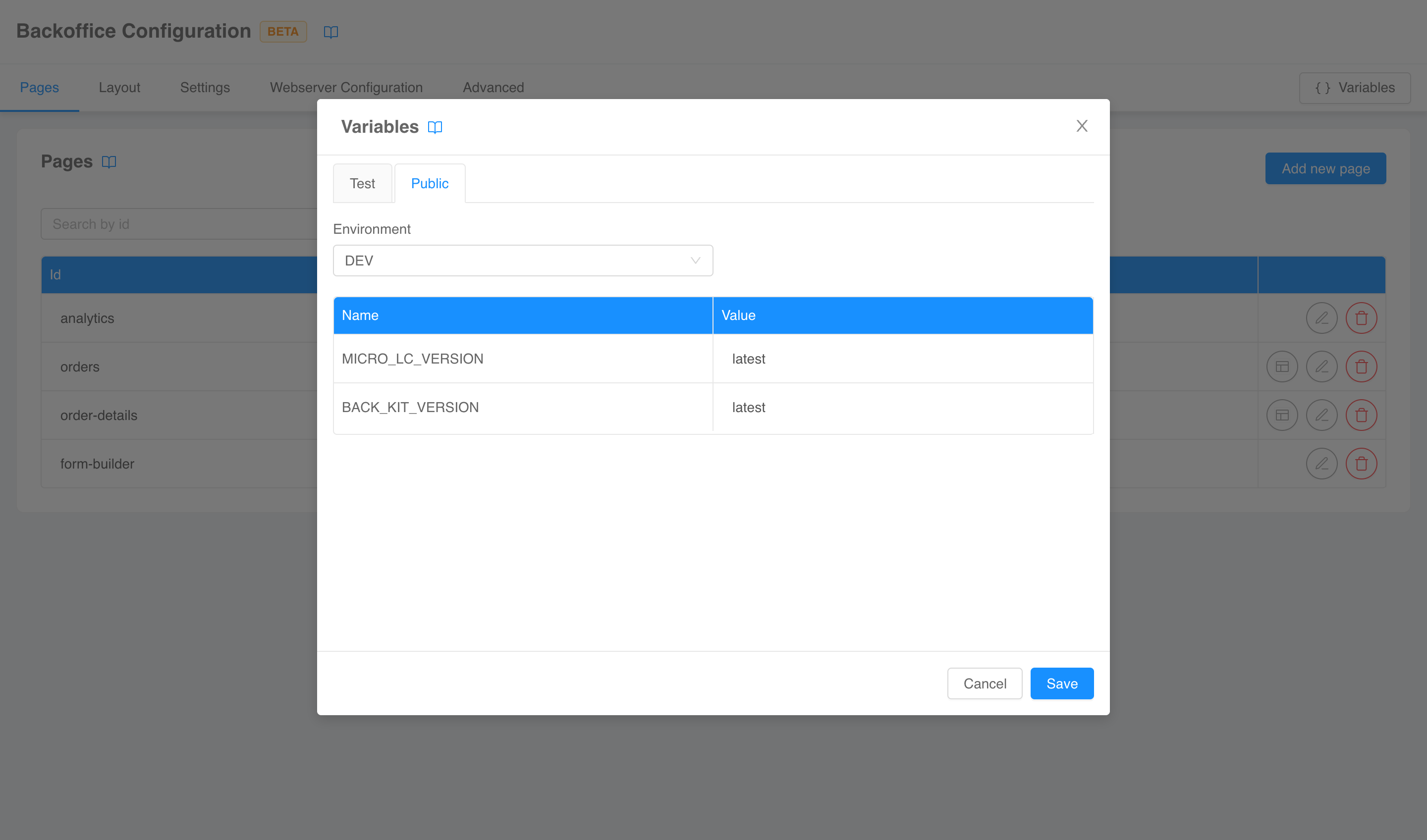
Task: Select the Public tab
Action: [430, 183]
